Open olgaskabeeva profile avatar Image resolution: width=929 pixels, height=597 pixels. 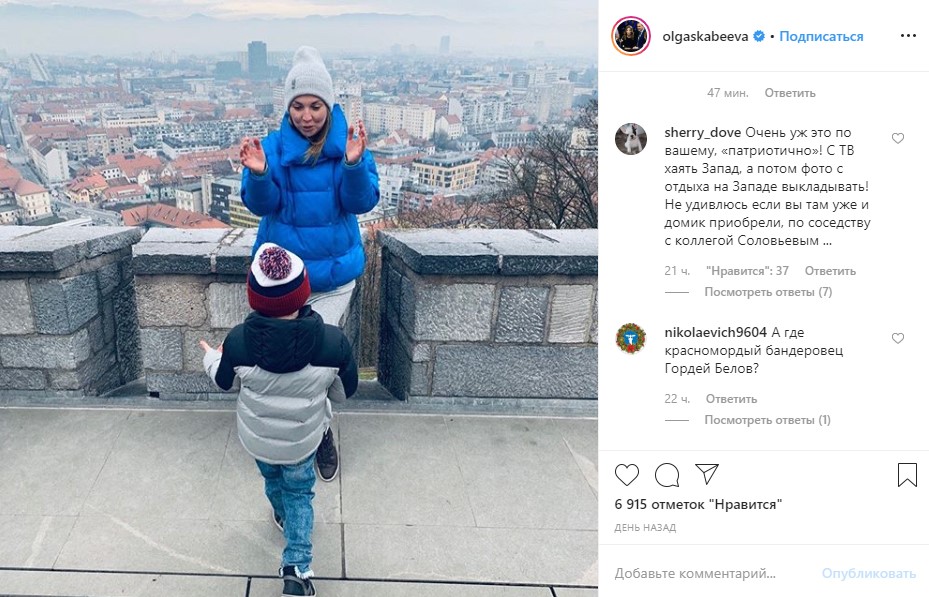631,36
